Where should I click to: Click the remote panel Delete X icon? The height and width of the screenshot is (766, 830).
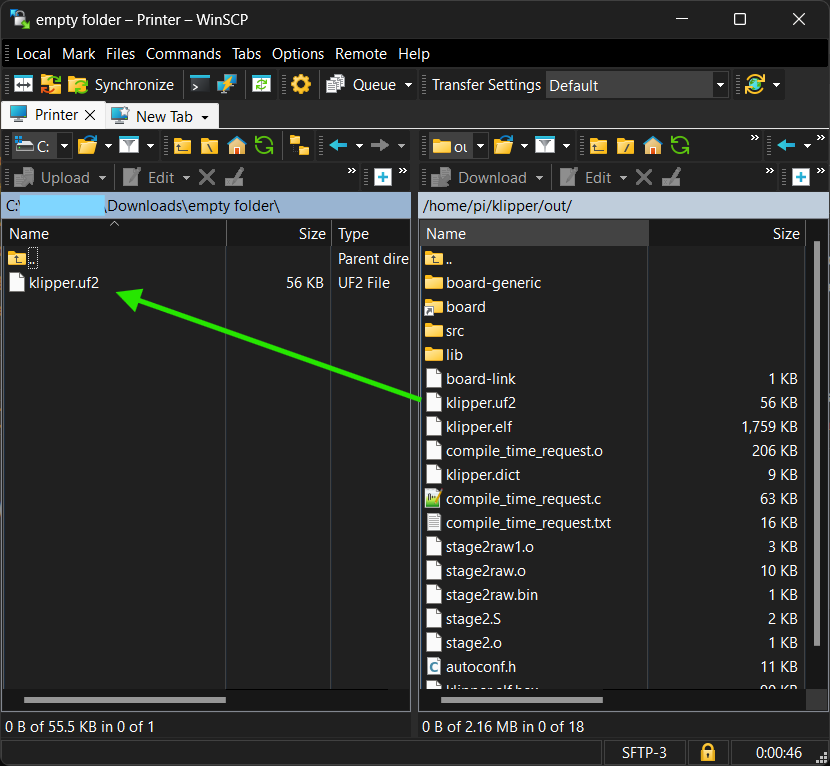[x=644, y=177]
